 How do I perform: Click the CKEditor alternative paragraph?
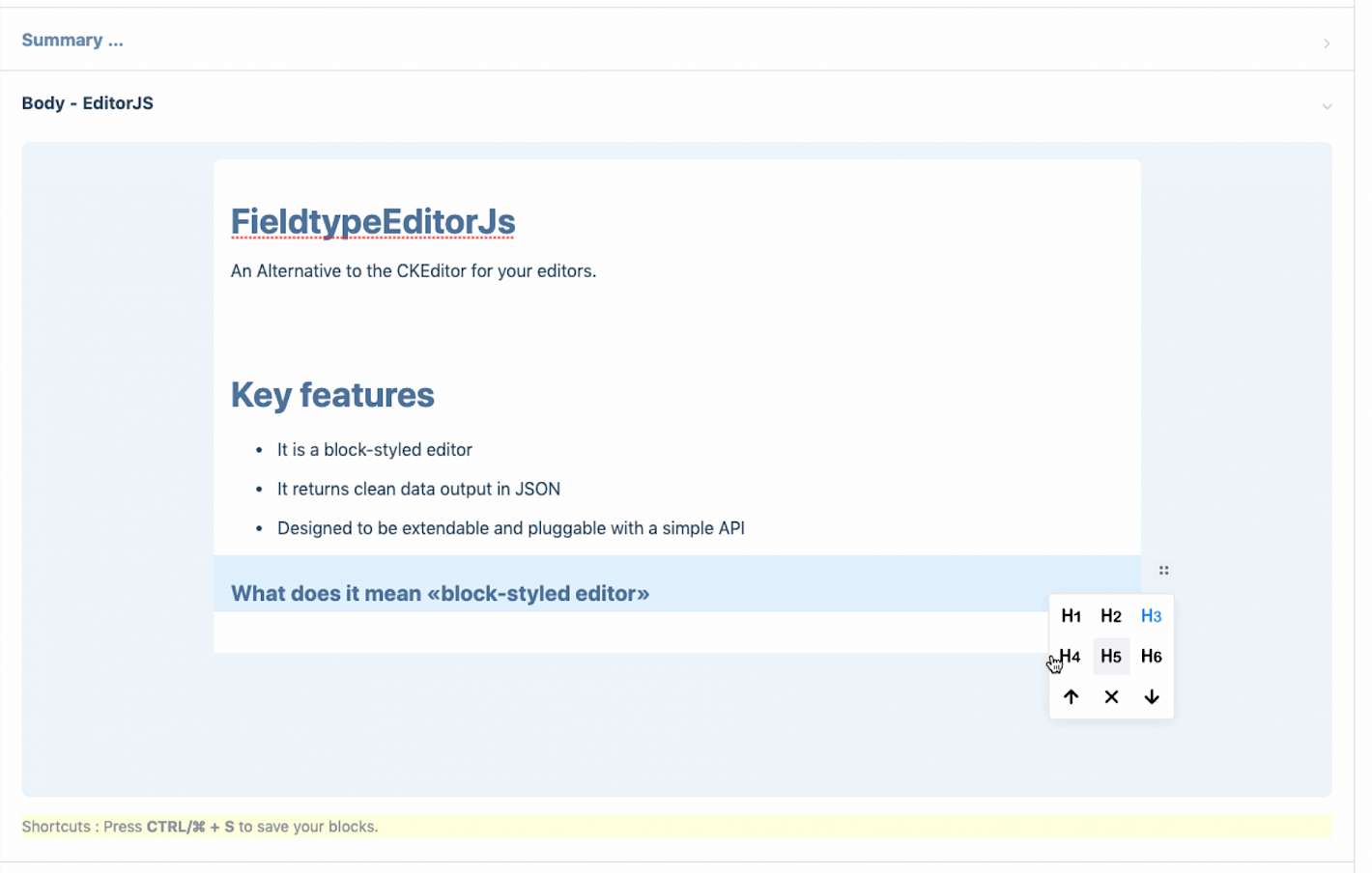(414, 271)
